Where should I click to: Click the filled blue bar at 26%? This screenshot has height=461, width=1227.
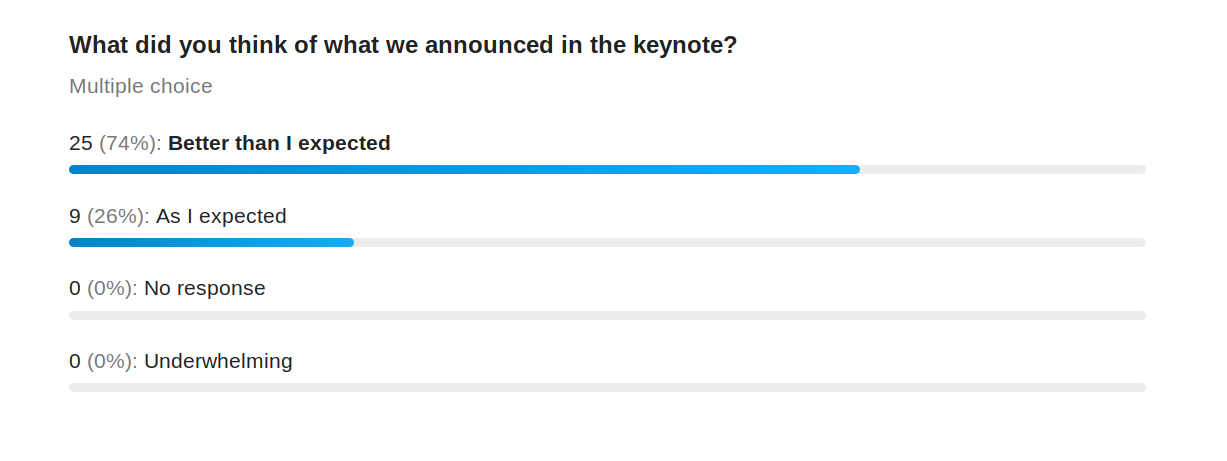(x=211, y=243)
